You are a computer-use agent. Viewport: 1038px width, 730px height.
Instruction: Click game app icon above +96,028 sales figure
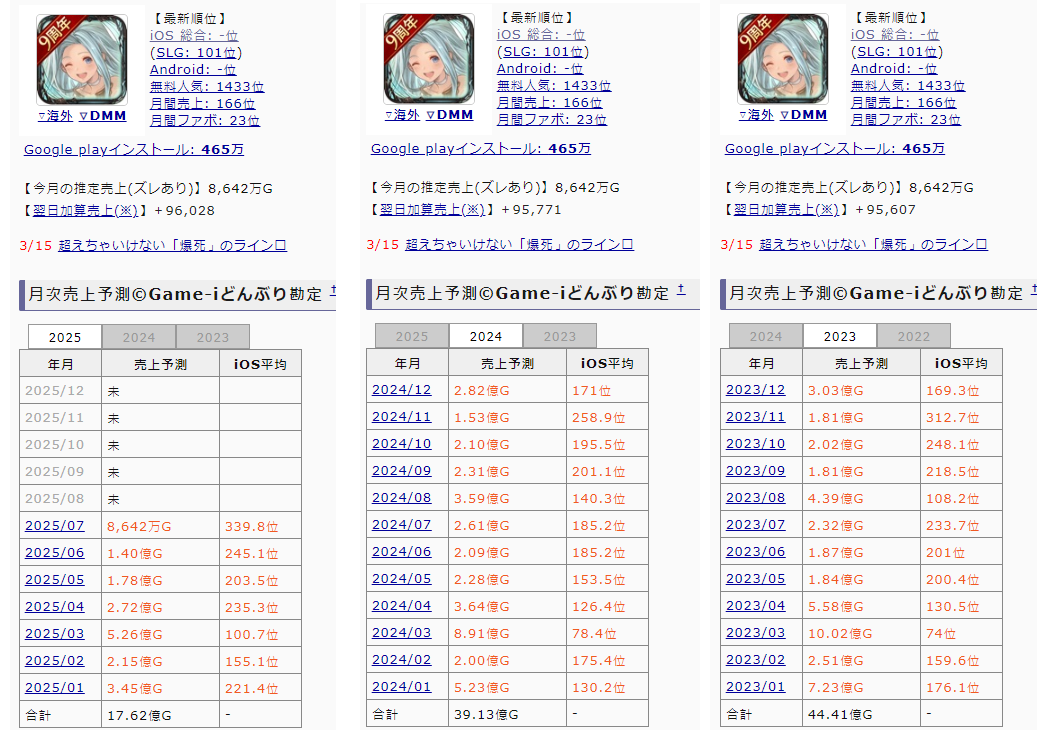point(82,60)
